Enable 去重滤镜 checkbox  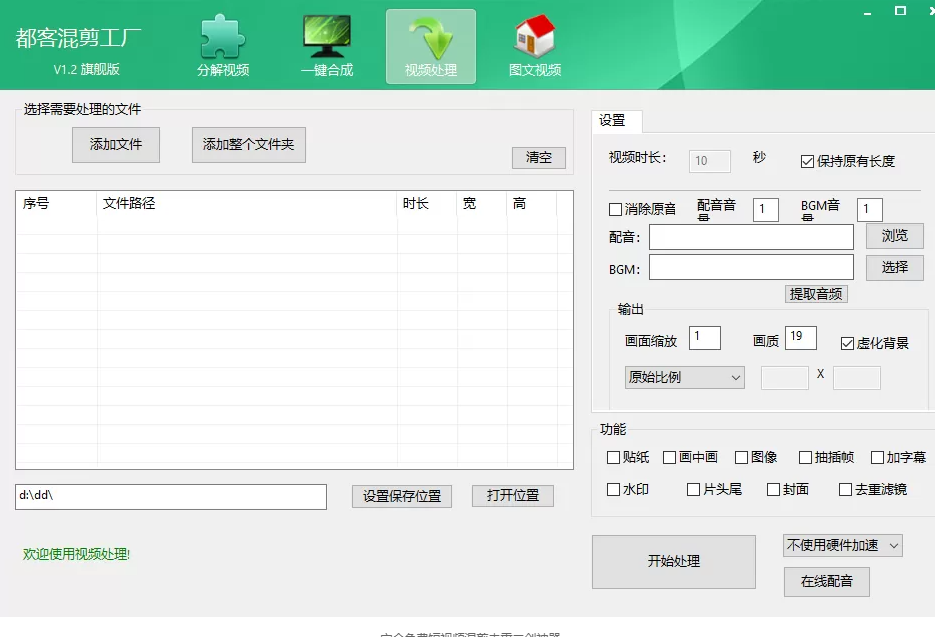845,490
